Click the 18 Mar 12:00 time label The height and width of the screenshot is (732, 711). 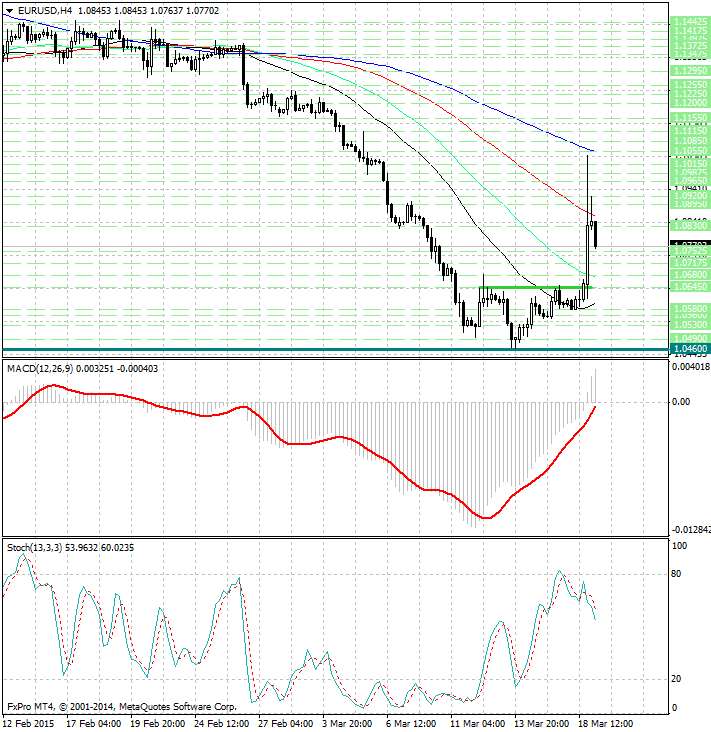pos(605,724)
